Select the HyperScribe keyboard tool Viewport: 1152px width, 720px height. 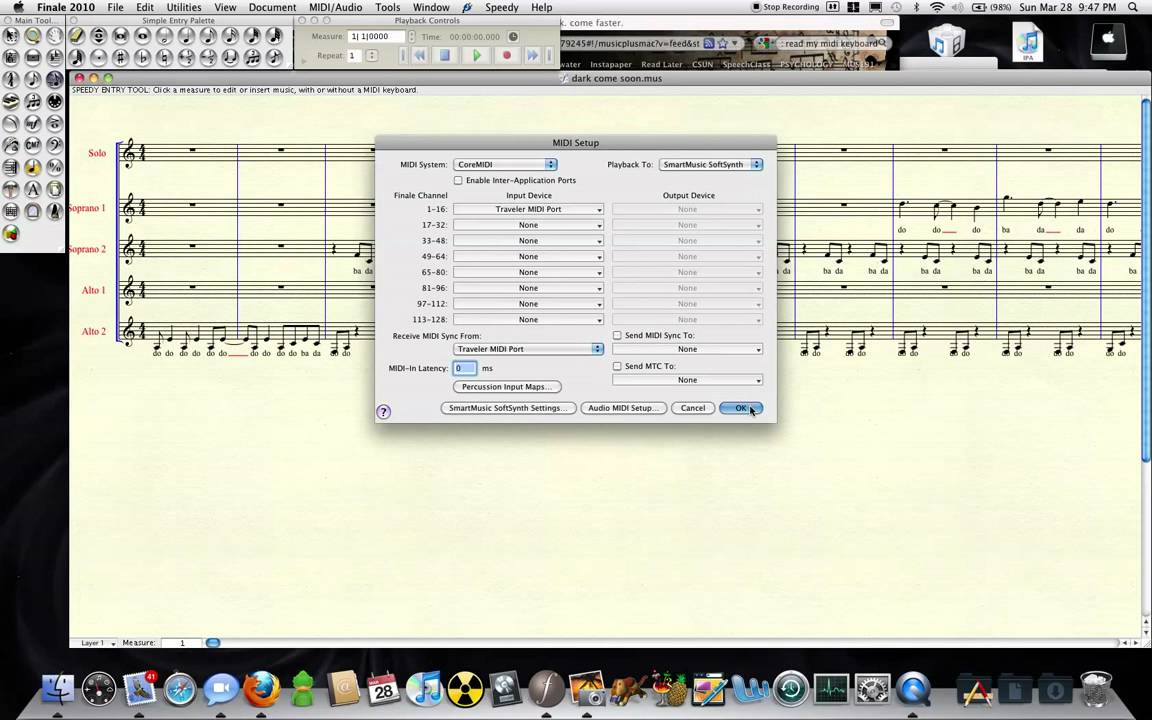point(11,101)
